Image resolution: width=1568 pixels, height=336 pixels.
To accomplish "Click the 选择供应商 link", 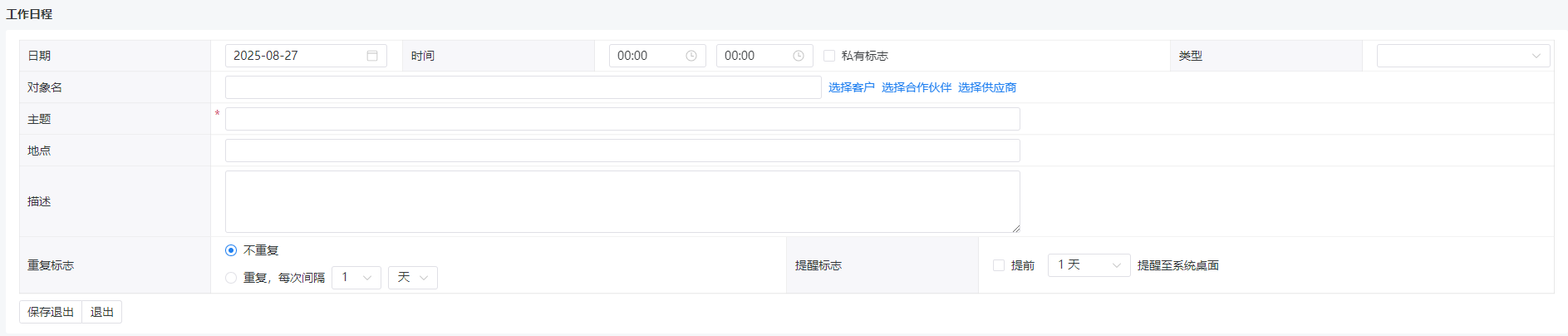I will 986,87.
